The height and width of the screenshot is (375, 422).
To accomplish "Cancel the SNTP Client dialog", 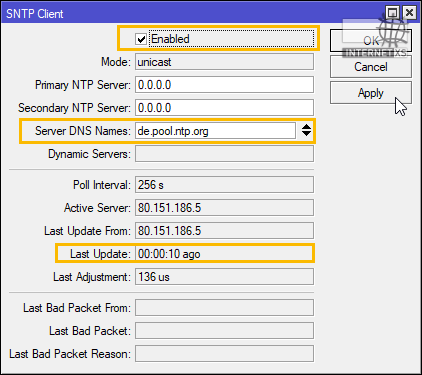I will coord(371,67).
